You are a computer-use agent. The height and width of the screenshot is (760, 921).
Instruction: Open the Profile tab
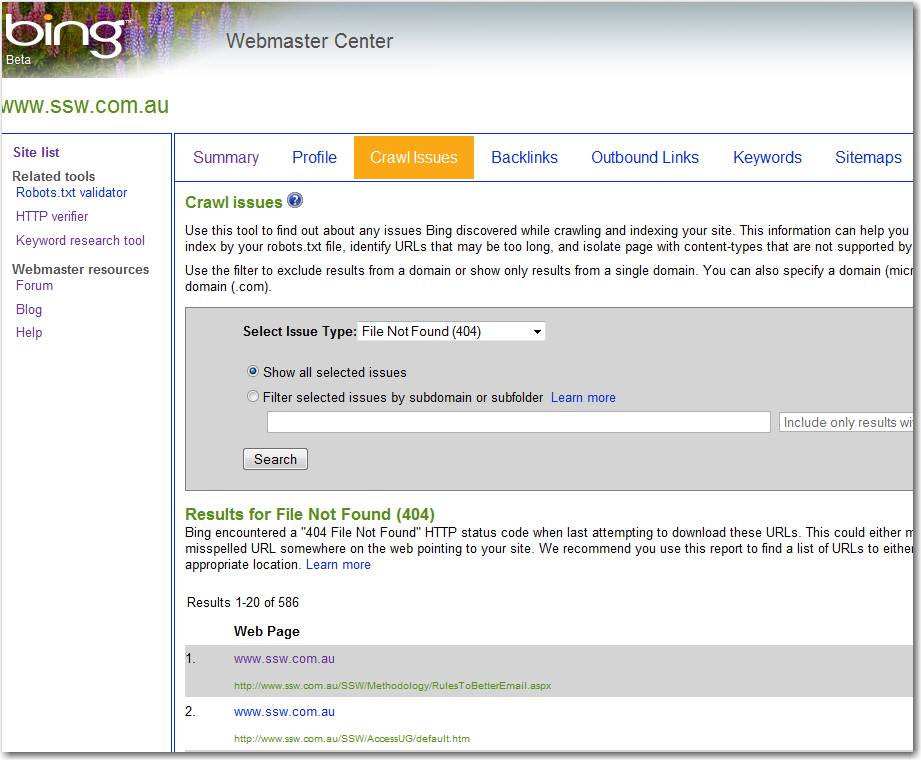(314, 157)
